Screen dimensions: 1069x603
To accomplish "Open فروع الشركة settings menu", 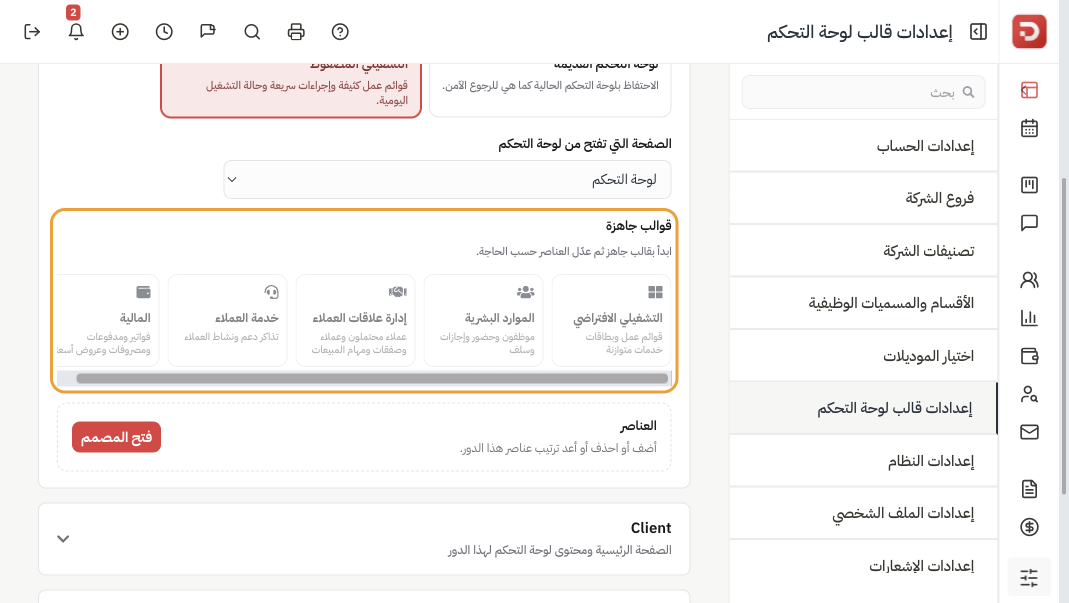I will pyautogui.click(x=863, y=198).
